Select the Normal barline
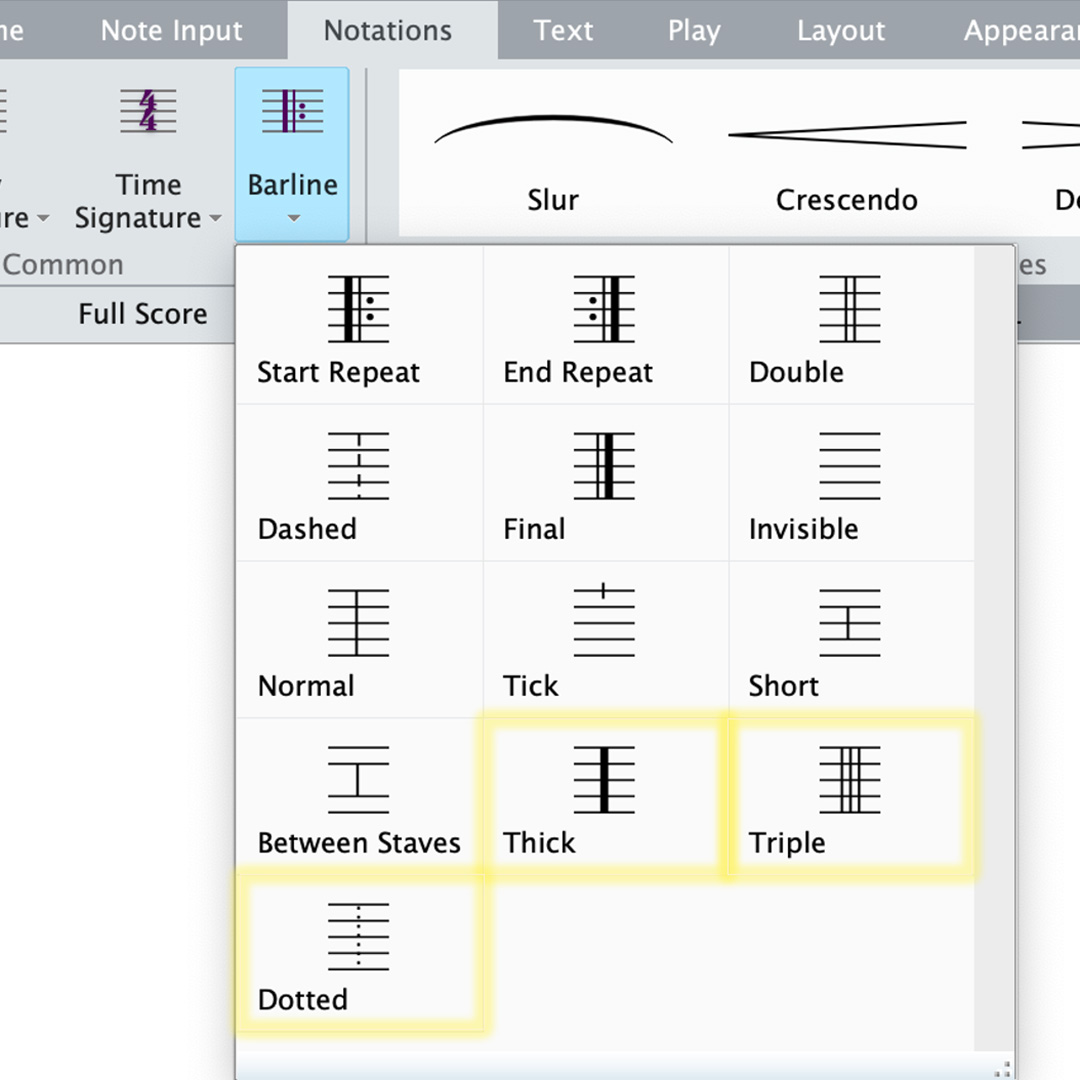The width and height of the screenshot is (1080, 1080). point(359,640)
